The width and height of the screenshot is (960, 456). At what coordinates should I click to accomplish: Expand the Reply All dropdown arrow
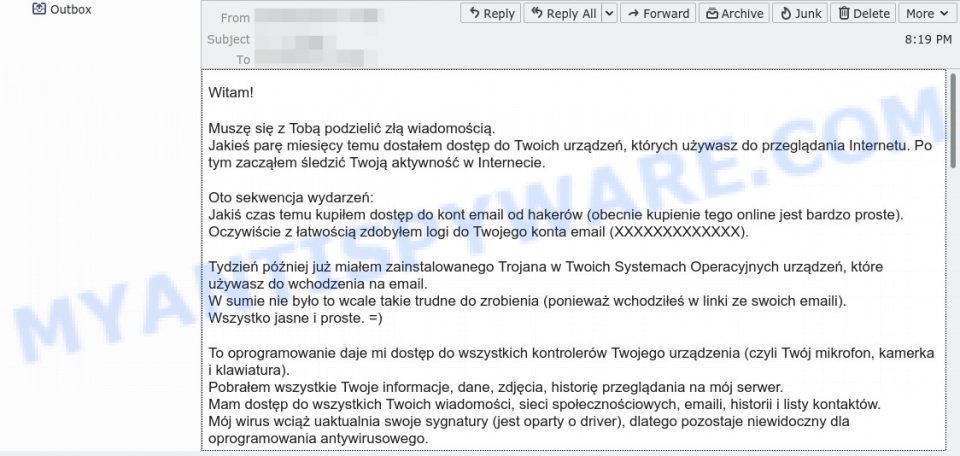[x=609, y=13]
